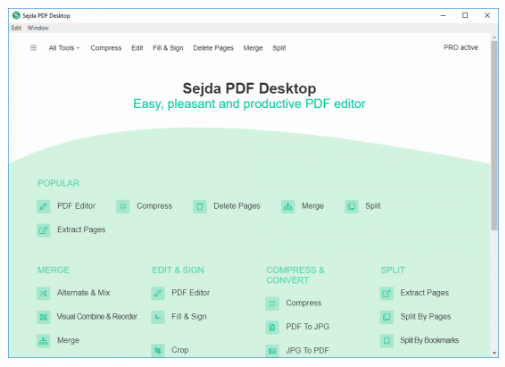Click the Split icon under Popular

[x=351, y=206]
